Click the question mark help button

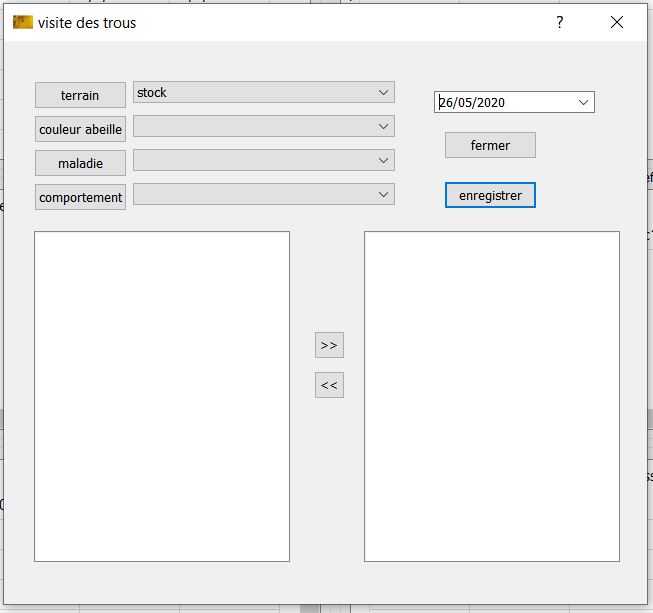tap(560, 22)
